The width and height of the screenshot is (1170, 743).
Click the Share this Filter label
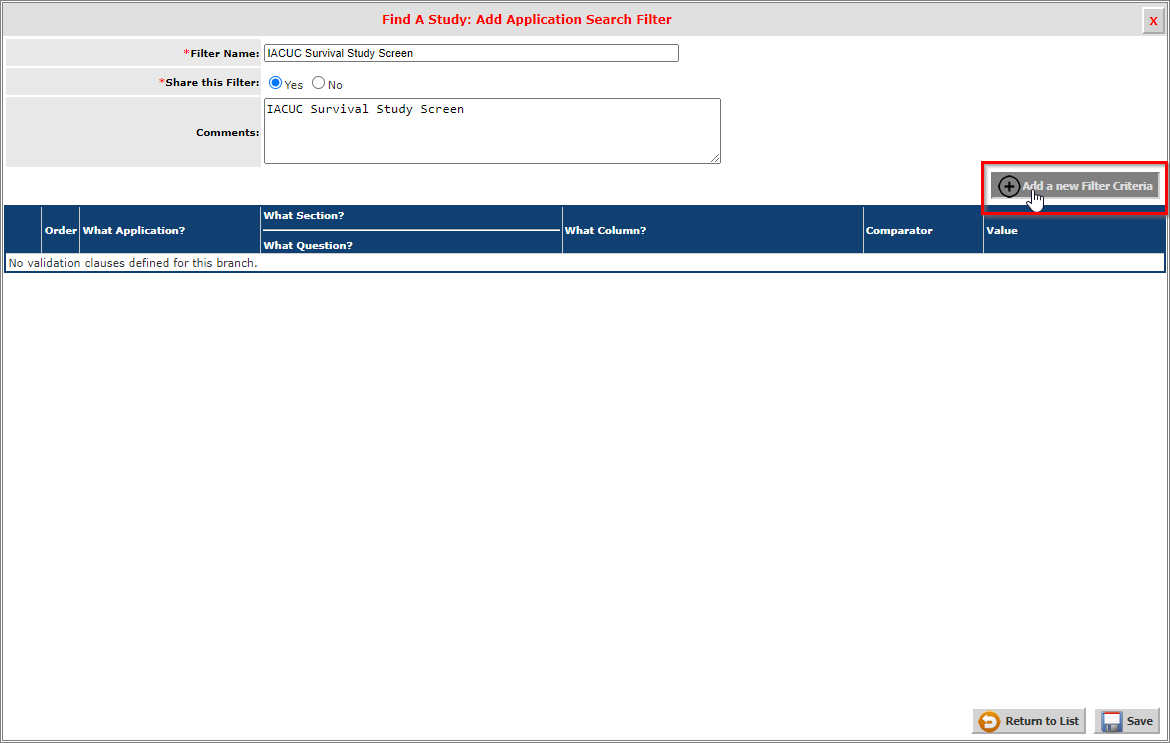[x=209, y=83]
